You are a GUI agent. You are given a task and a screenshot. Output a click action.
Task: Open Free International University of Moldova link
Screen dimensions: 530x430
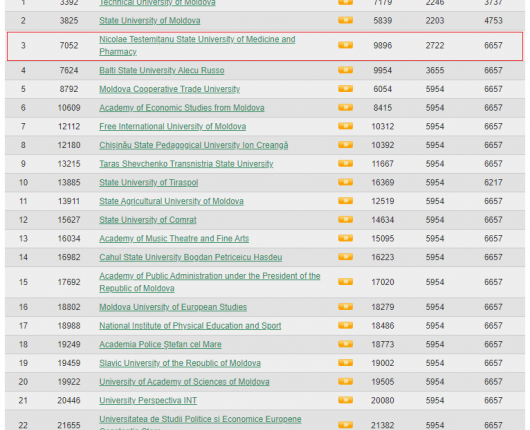point(172,126)
